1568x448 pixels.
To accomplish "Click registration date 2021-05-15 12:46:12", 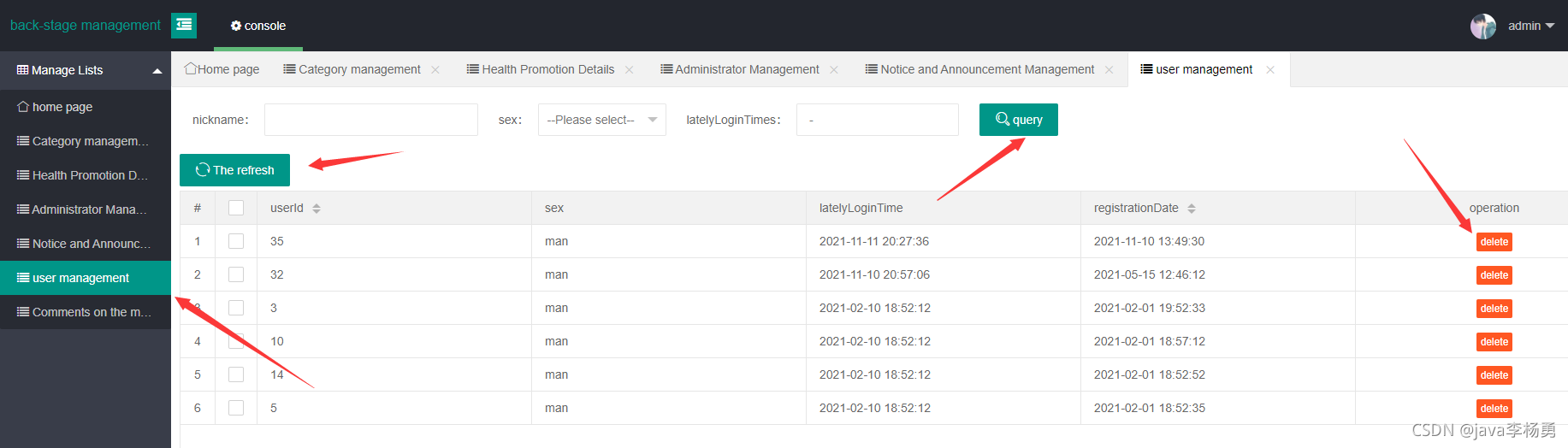I will pos(1150,274).
